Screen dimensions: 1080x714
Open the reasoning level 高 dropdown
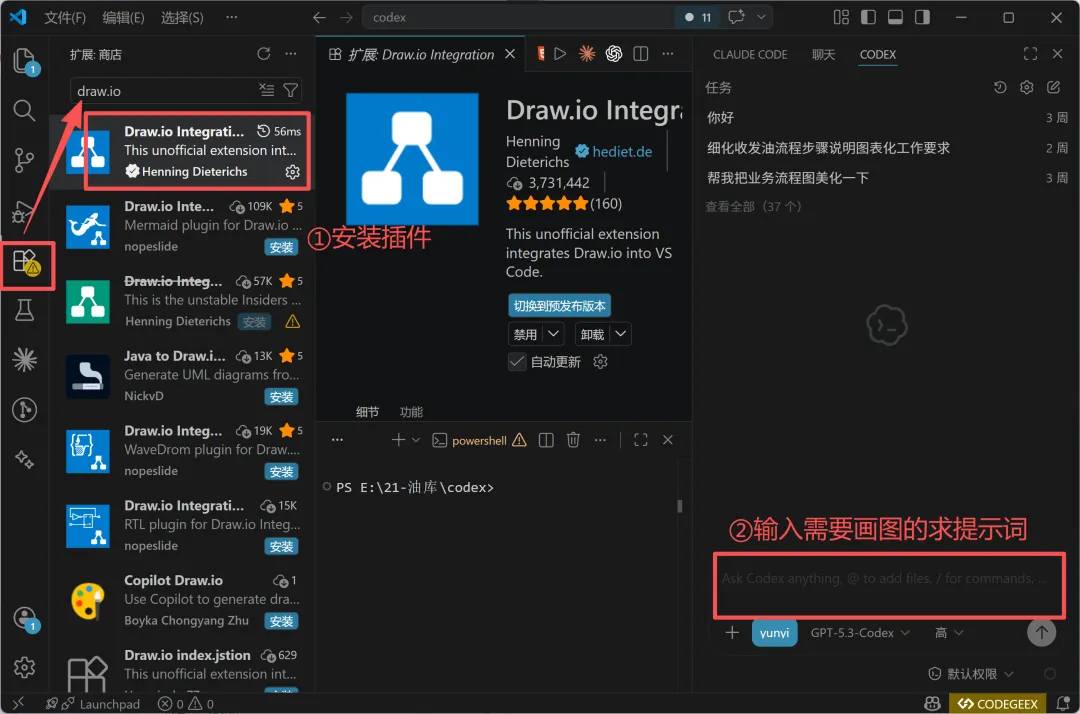[948, 633]
